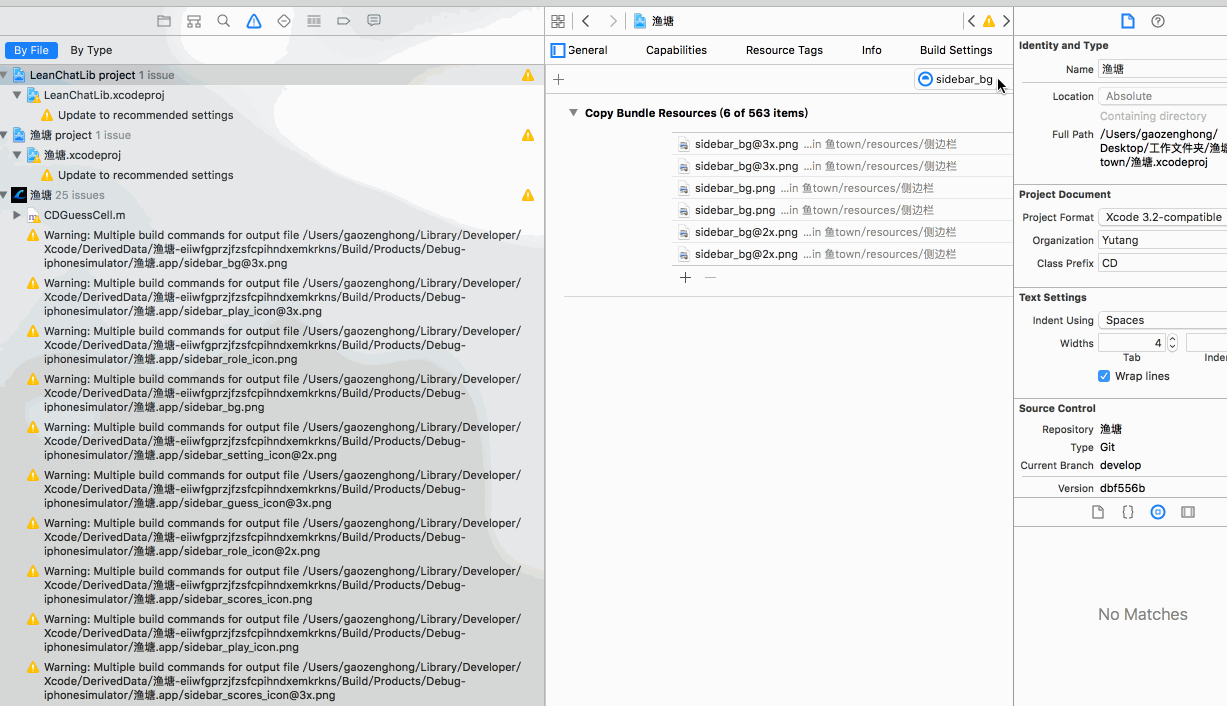
Task: Collapse the 渔塘.xcodeproj node
Action: coord(17,155)
